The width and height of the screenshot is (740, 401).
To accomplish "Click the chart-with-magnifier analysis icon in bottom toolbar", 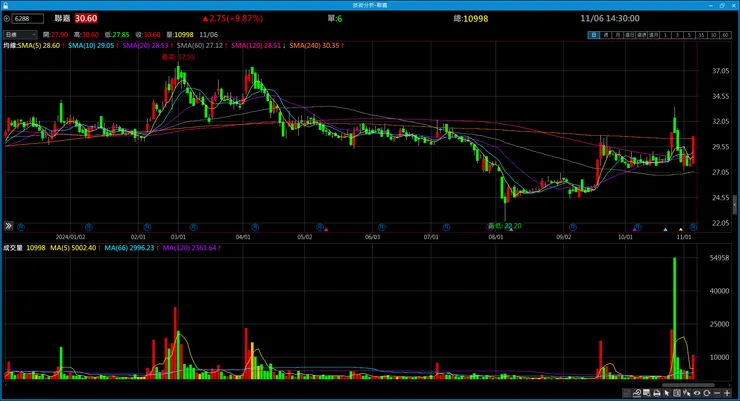I will (637, 393).
